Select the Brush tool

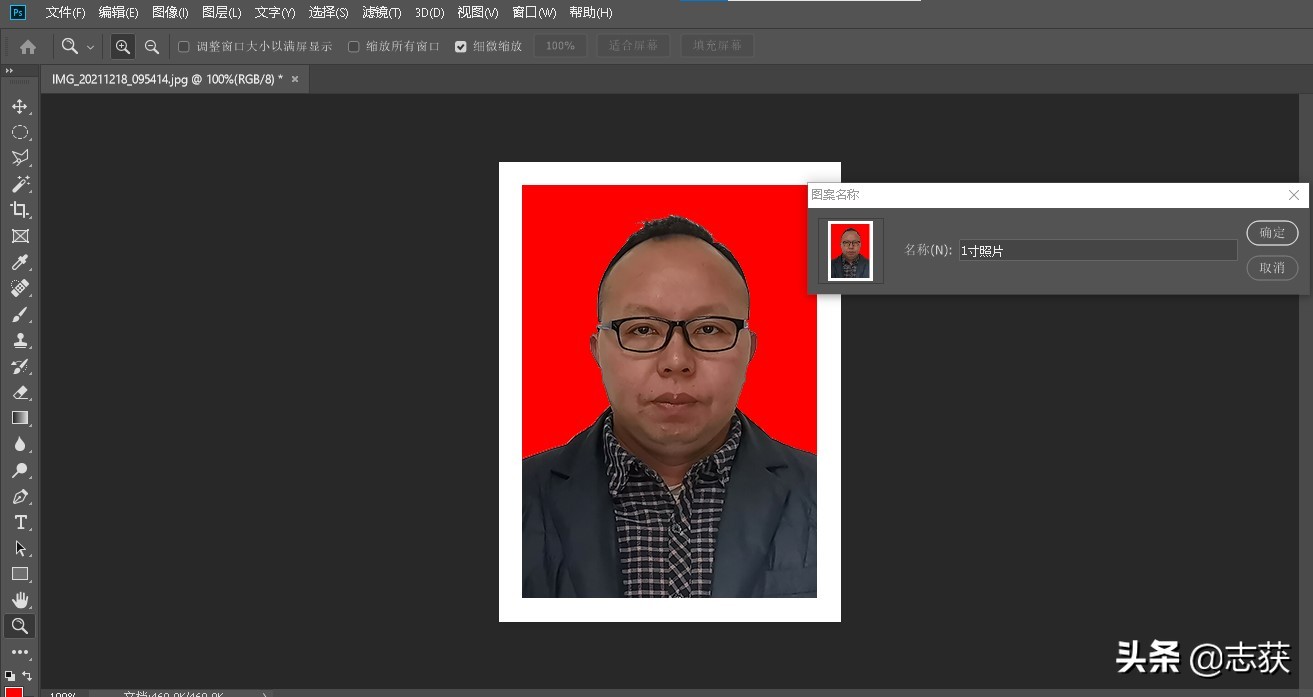20,314
